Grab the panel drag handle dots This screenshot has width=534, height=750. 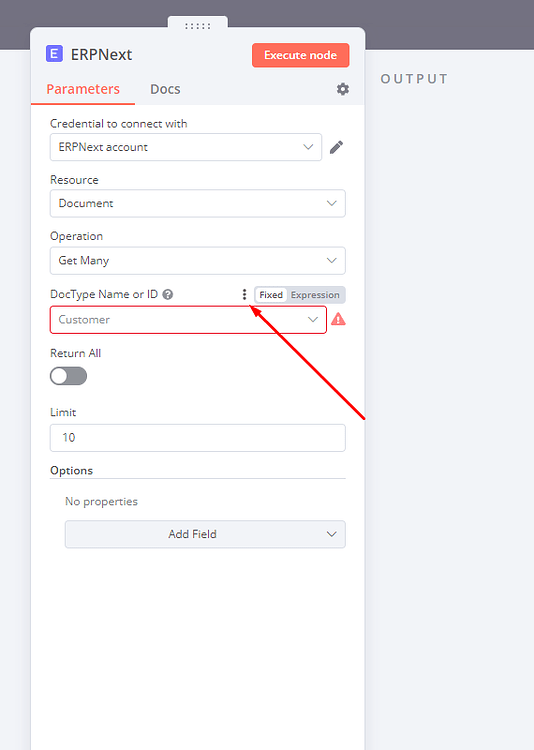point(198,26)
